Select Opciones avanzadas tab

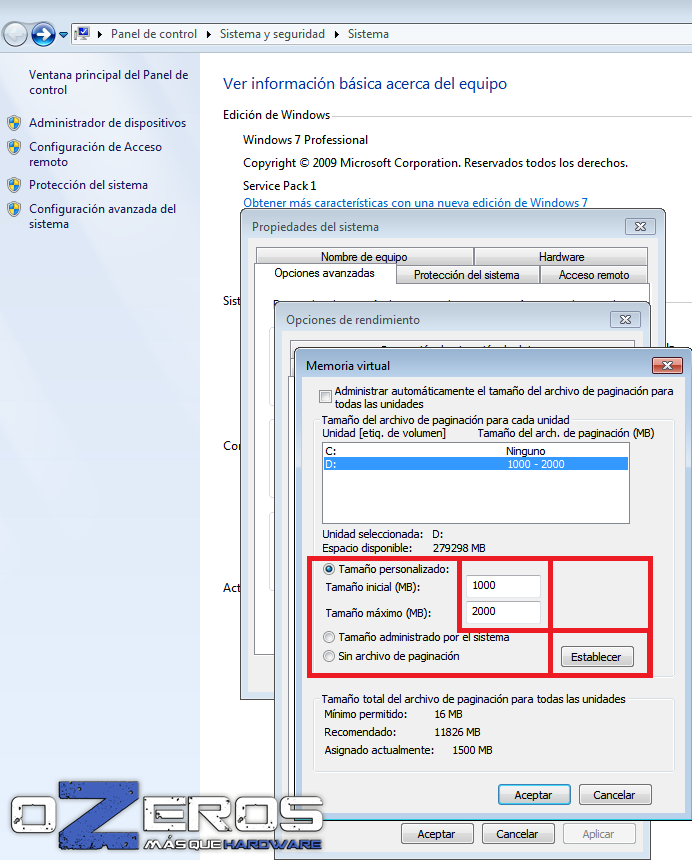(x=325, y=273)
